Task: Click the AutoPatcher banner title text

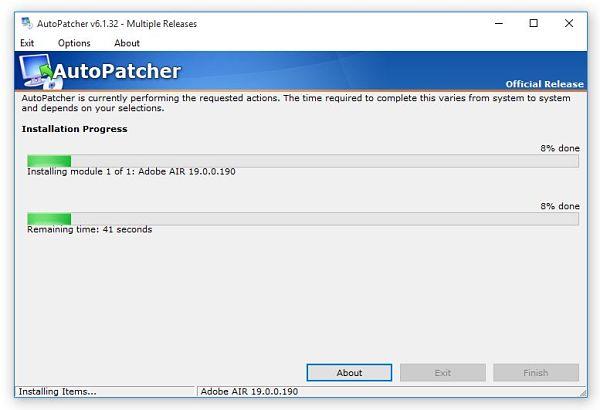Action: 117,71
